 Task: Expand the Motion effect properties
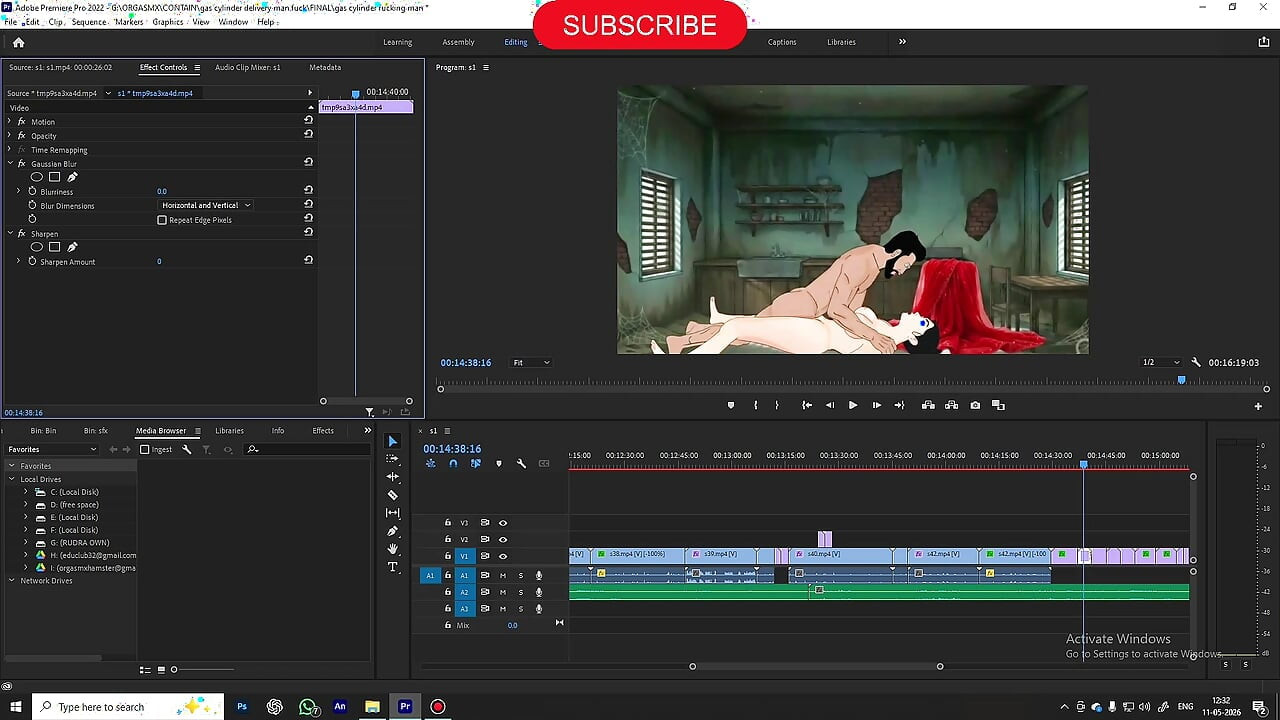(x=10, y=121)
